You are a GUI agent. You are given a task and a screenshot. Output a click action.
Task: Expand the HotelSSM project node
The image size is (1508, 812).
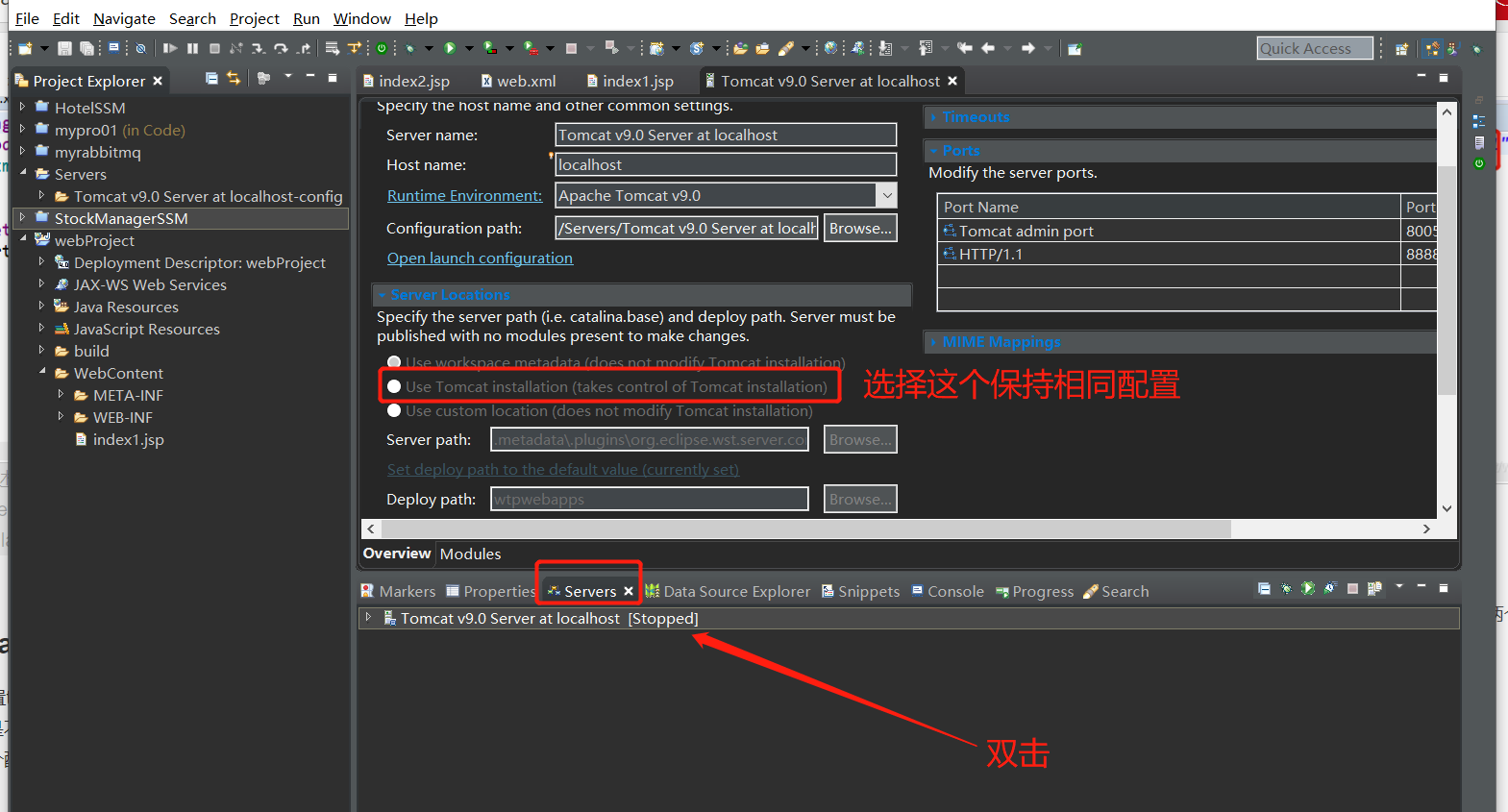pyautogui.click(x=22, y=107)
